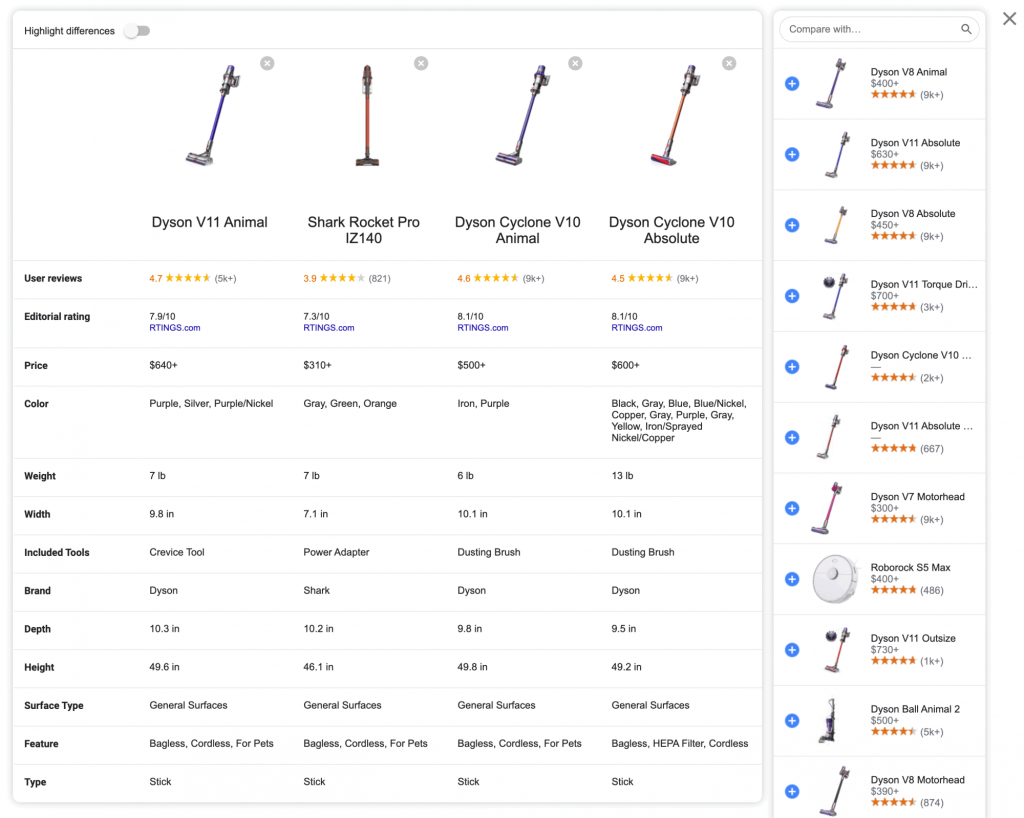Click the Gray, Green, Orange color cell

[350, 403]
